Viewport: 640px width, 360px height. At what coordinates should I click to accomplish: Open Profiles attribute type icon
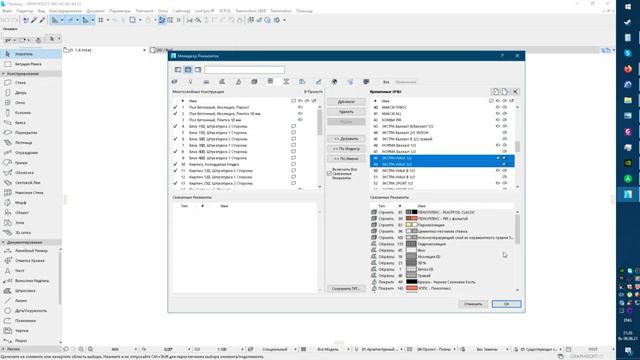[x=286, y=82]
